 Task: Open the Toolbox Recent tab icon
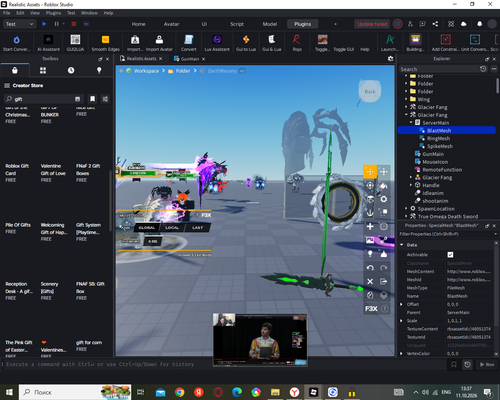click(x=71, y=70)
